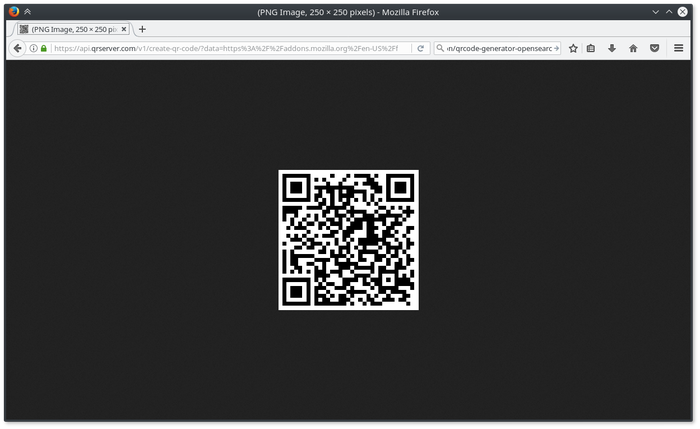This screenshot has height=429, width=700.
Task: Open a new tab with plus button
Action: coord(142,29)
